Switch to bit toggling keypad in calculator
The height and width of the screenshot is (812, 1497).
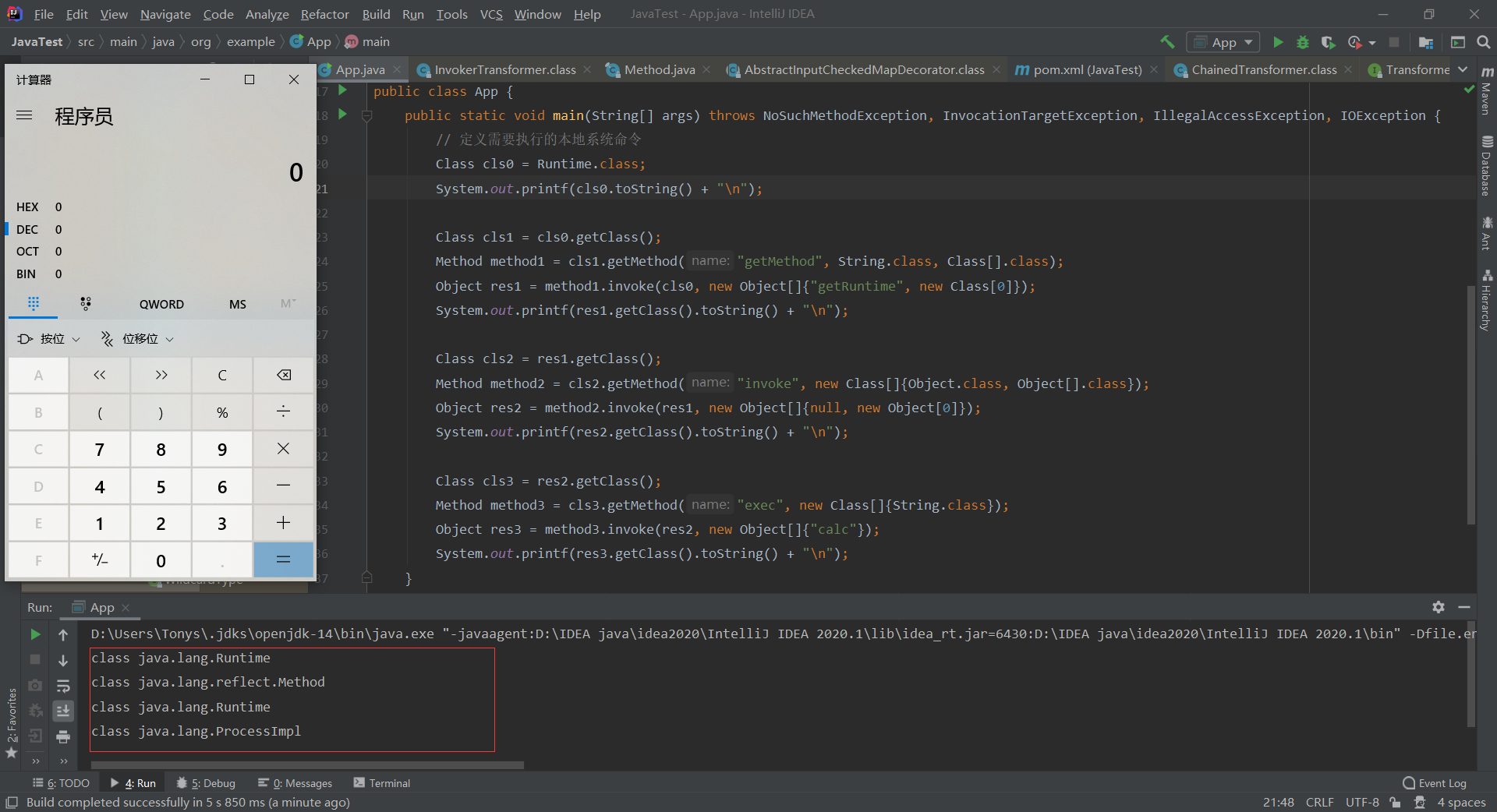[x=86, y=303]
